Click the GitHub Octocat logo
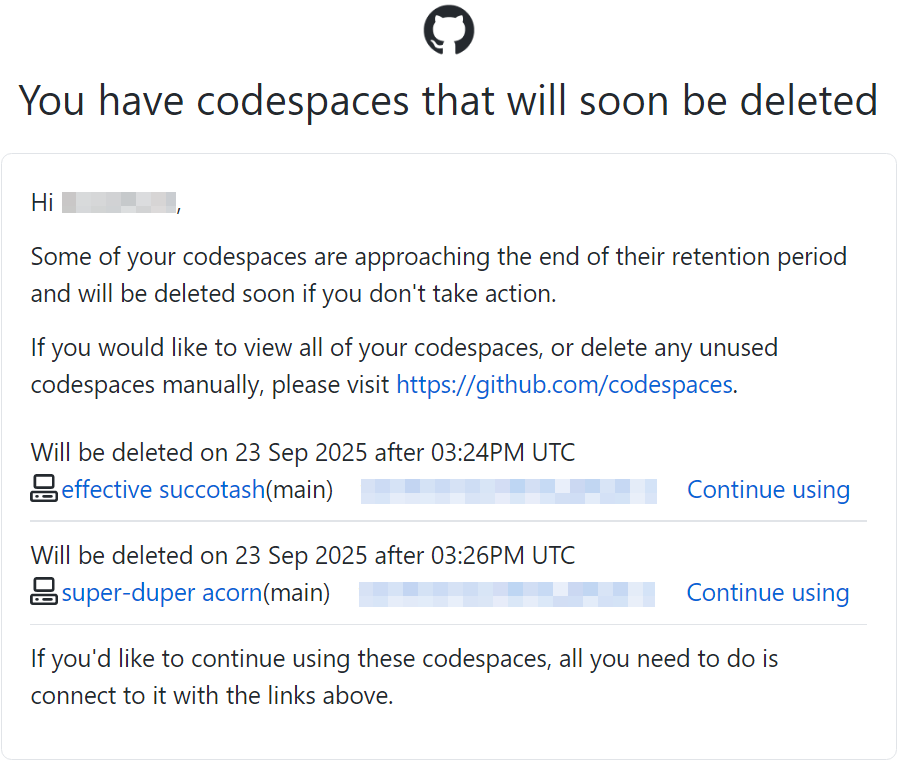 [x=449, y=30]
